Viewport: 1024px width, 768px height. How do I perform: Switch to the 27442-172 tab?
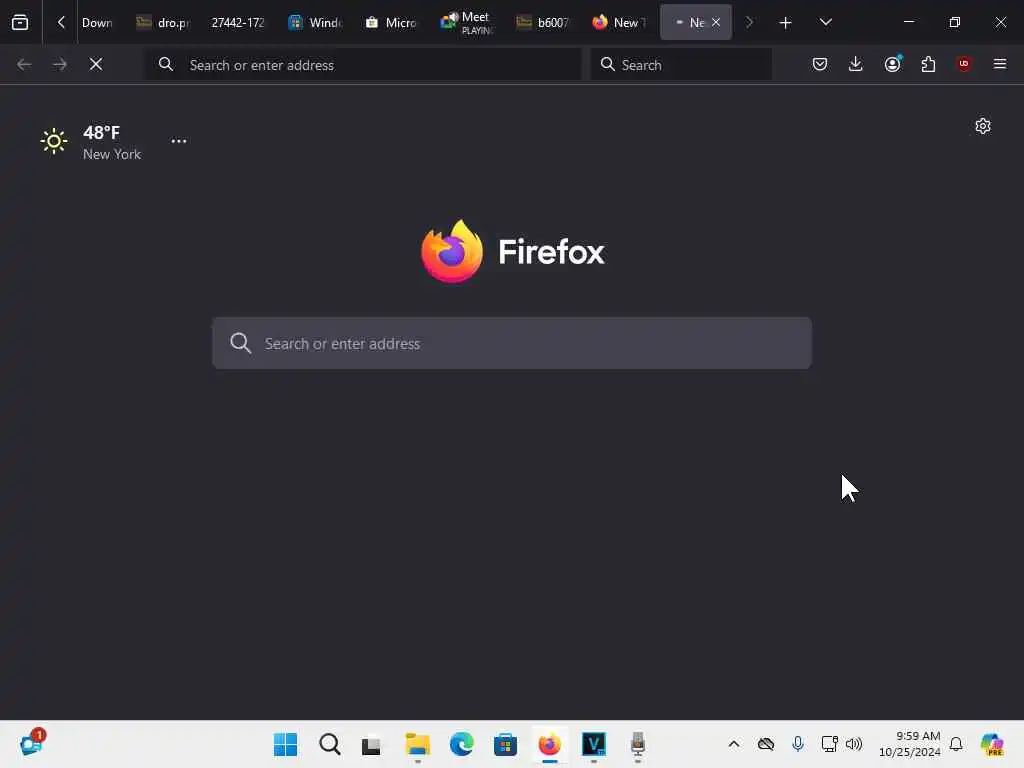pyautogui.click(x=238, y=22)
